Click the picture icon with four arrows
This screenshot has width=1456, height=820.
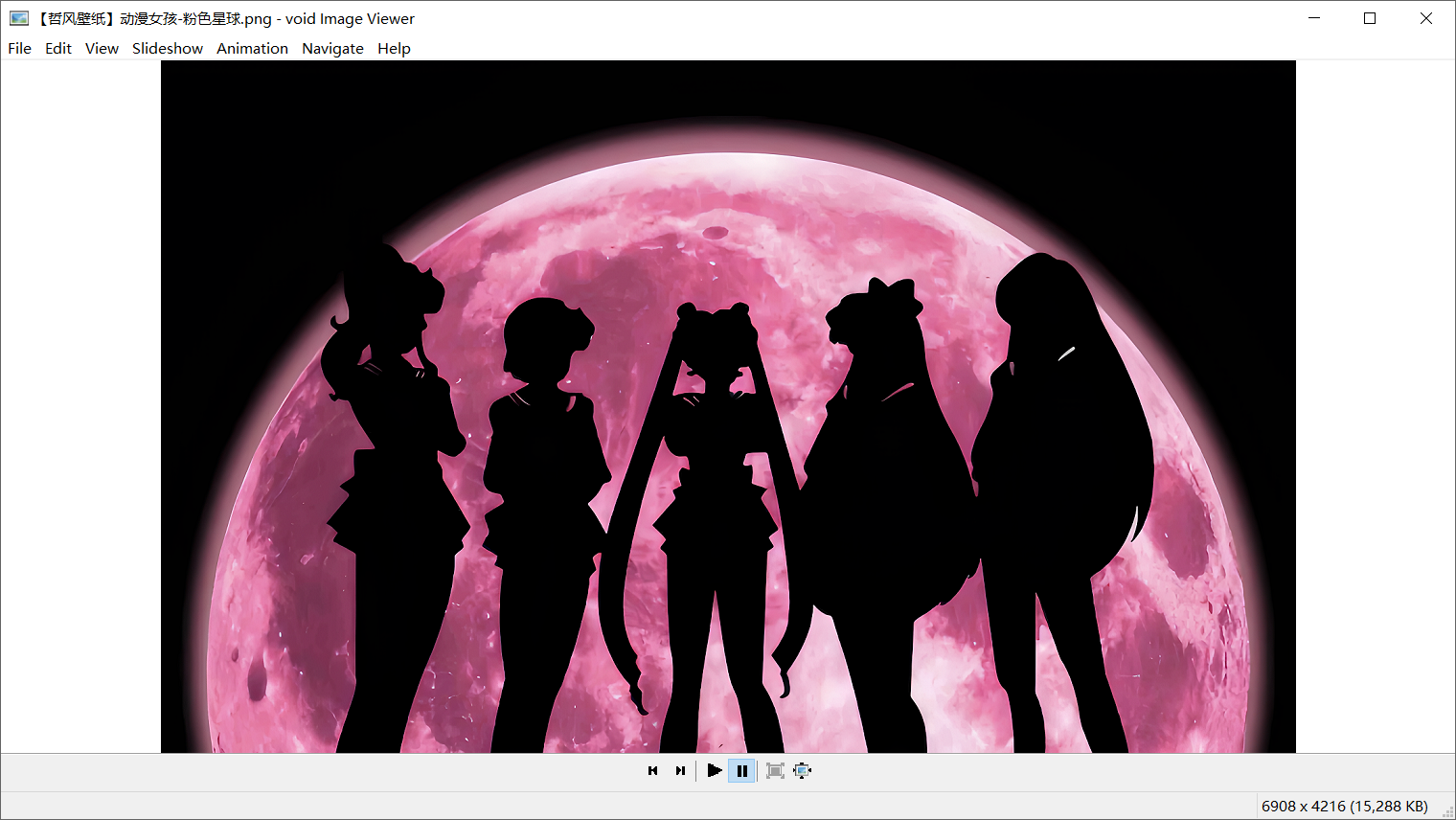tap(803, 770)
